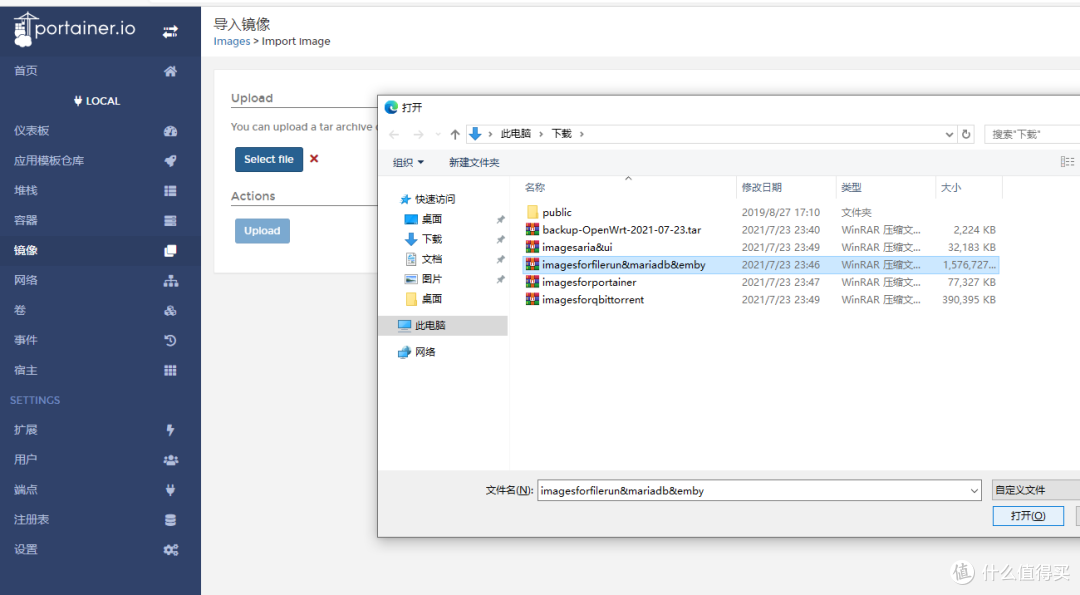This screenshot has height=595, width=1080.
Task: Click the bolt icon beside 扩展
Action: 170,430
